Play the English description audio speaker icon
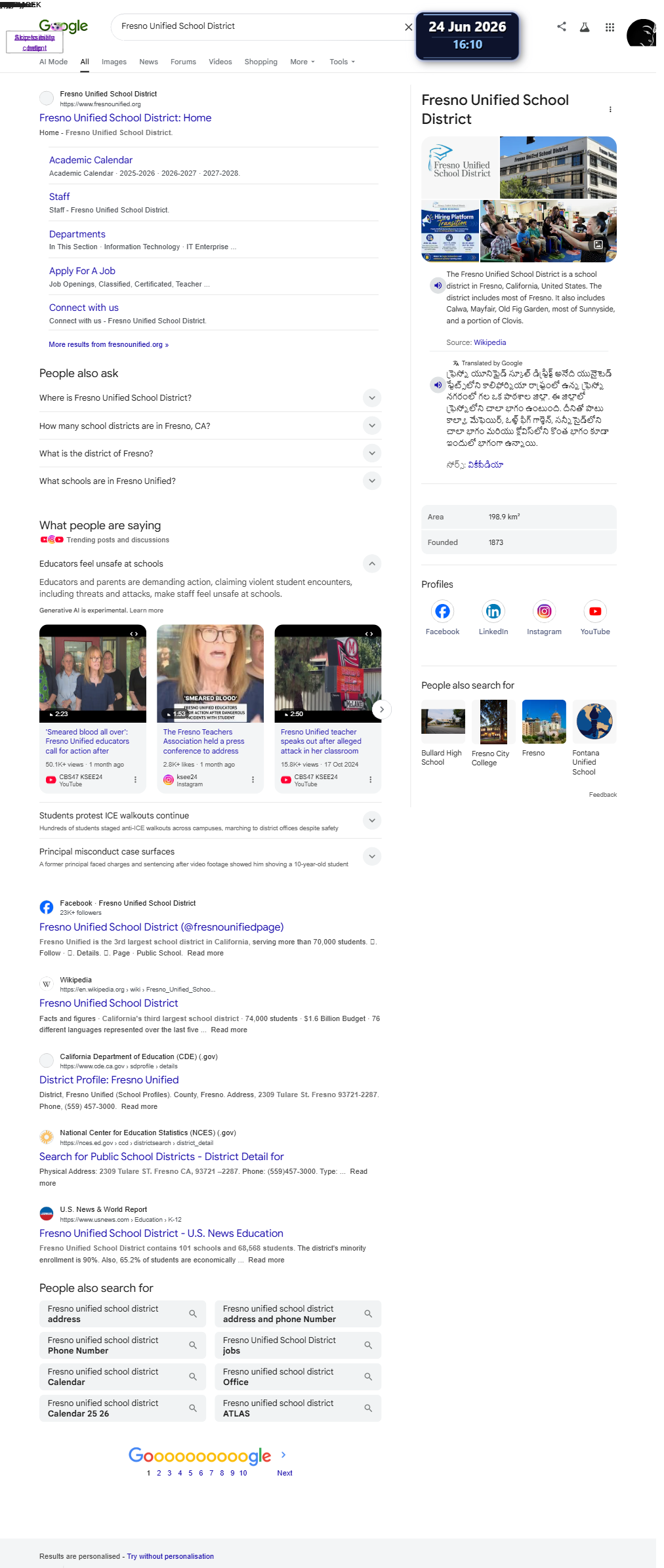Viewport: 664px width, 1568px height. click(438, 285)
